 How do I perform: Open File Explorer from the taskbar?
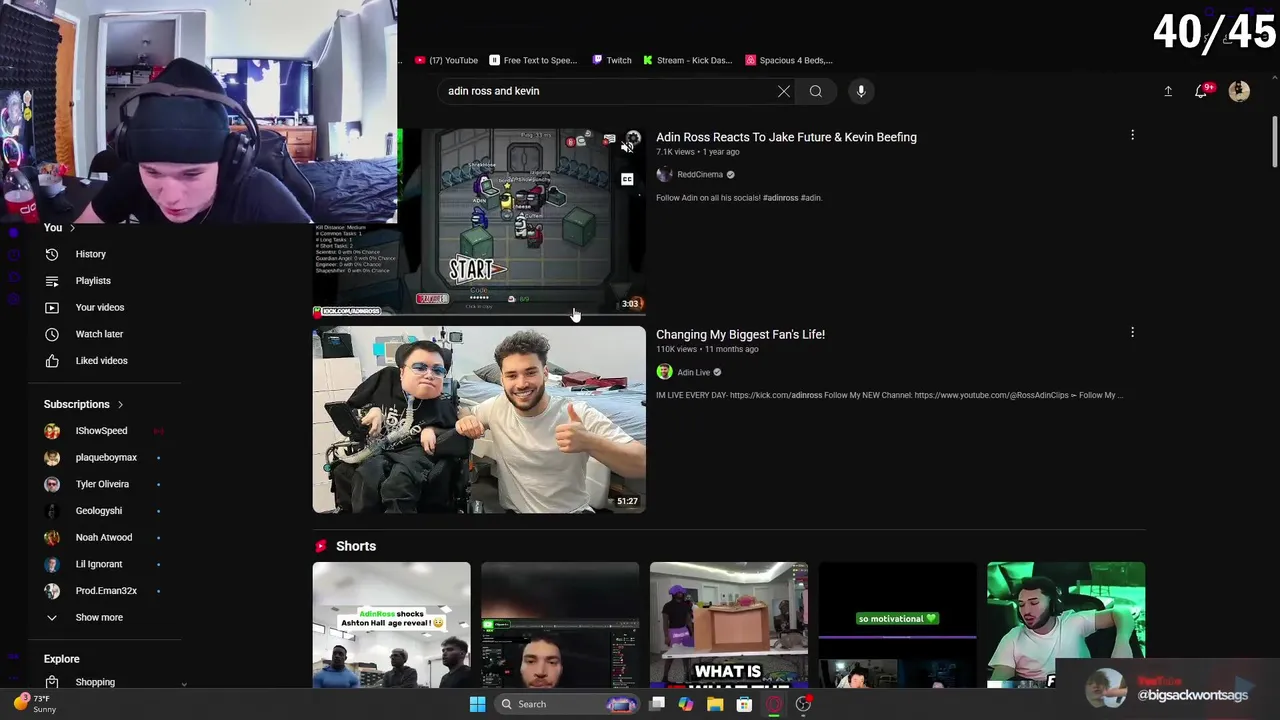[x=715, y=704]
